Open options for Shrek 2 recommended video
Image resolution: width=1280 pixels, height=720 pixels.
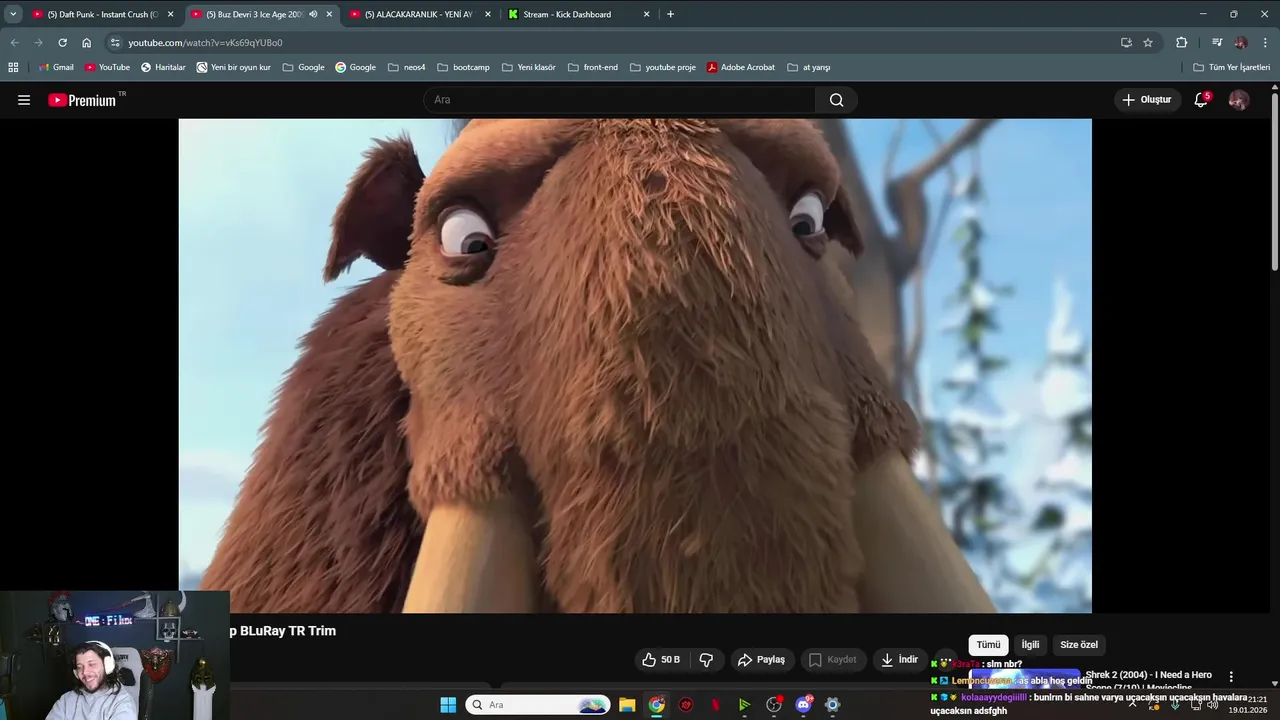coord(1231,677)
